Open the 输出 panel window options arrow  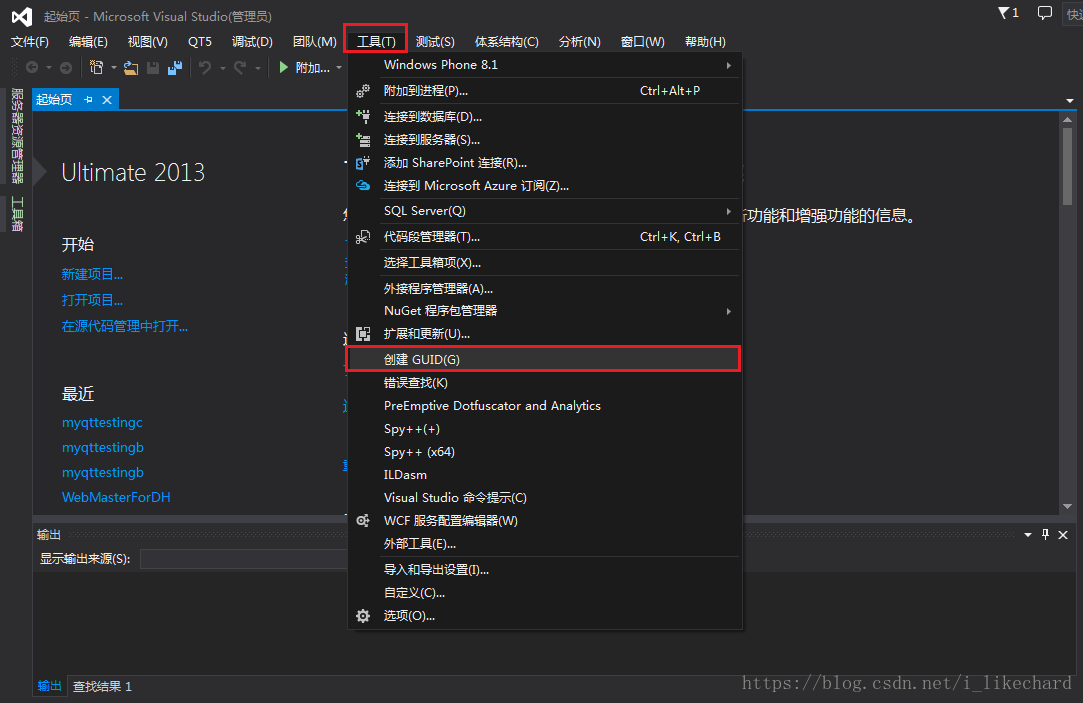pos(1028,535)
